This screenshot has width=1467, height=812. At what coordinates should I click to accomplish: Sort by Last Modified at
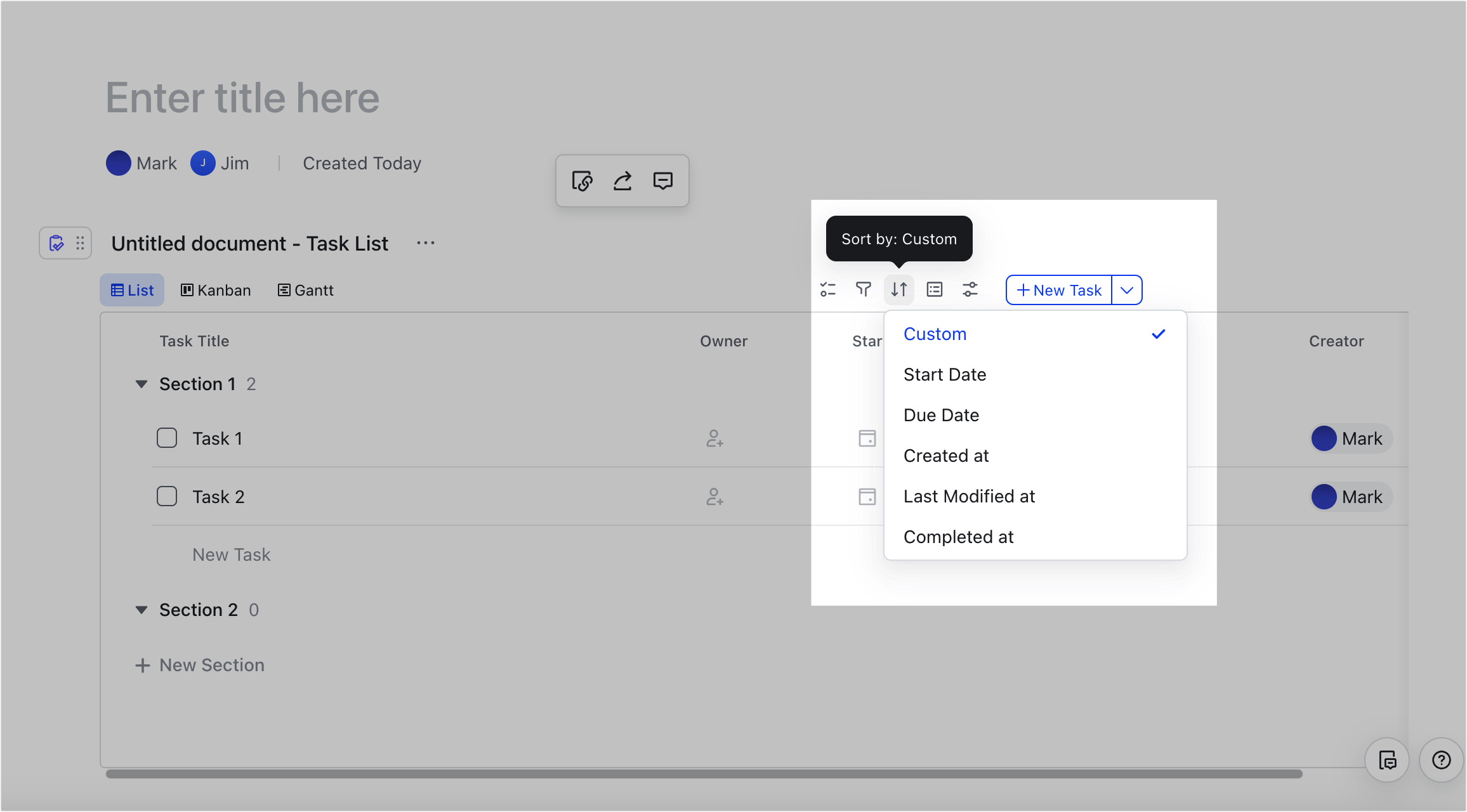click(x=1036, y=496)
